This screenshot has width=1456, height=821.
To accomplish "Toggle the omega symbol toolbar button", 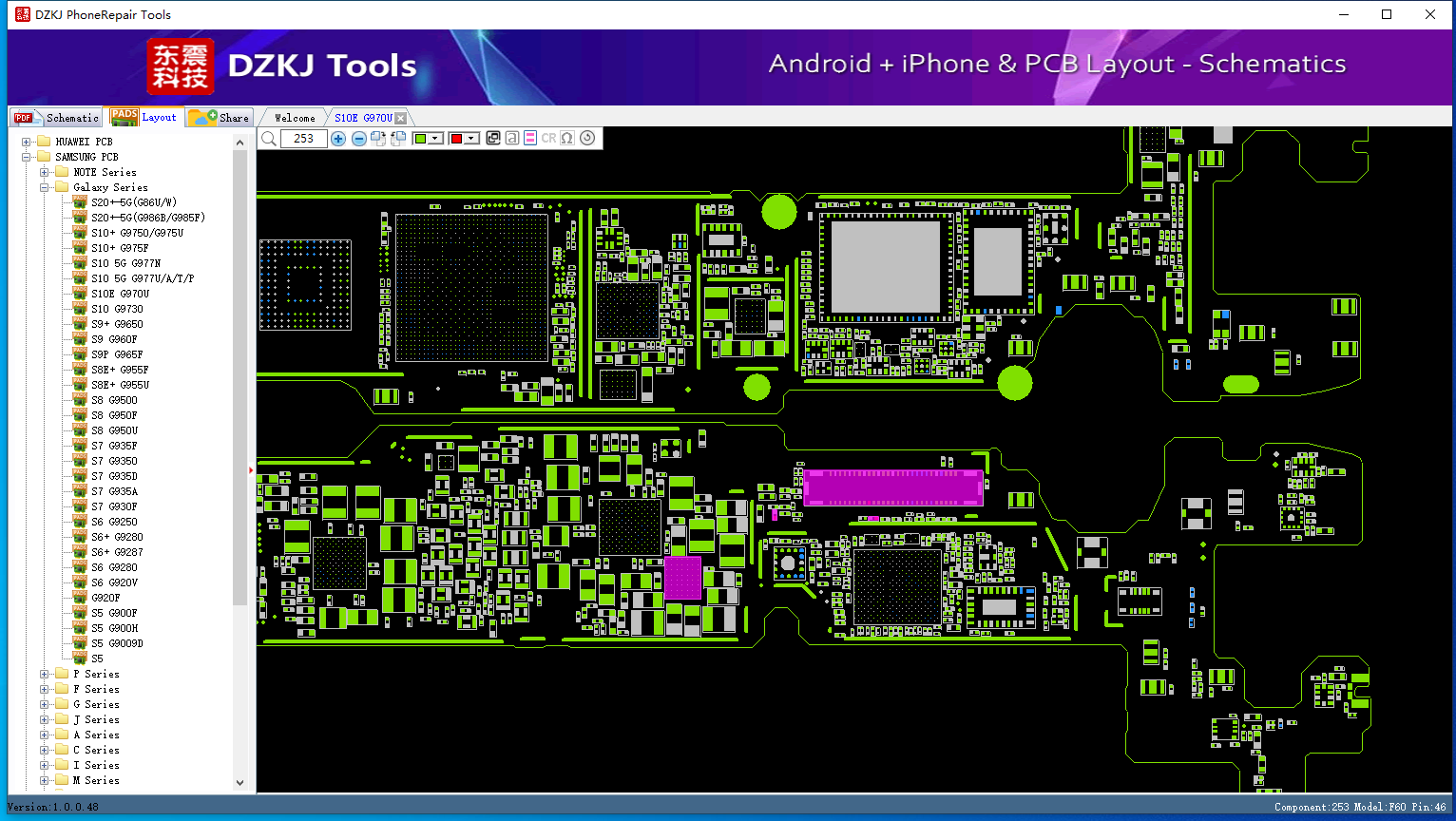I will (567, 139).
